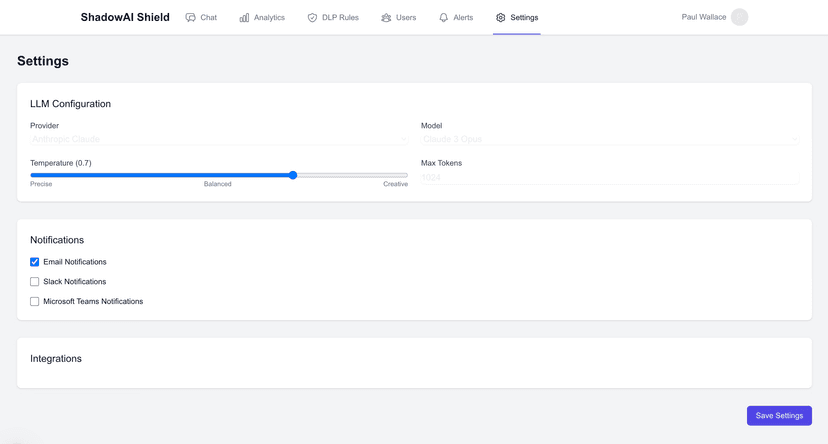Open the Model dropdown

[610, 139]
